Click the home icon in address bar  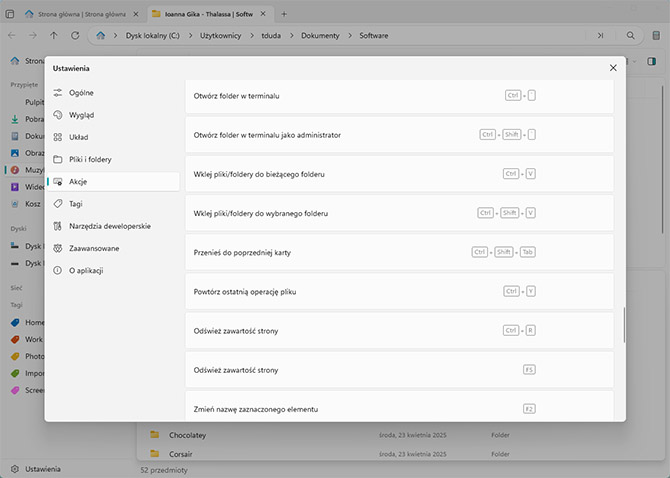coord(100,35)
